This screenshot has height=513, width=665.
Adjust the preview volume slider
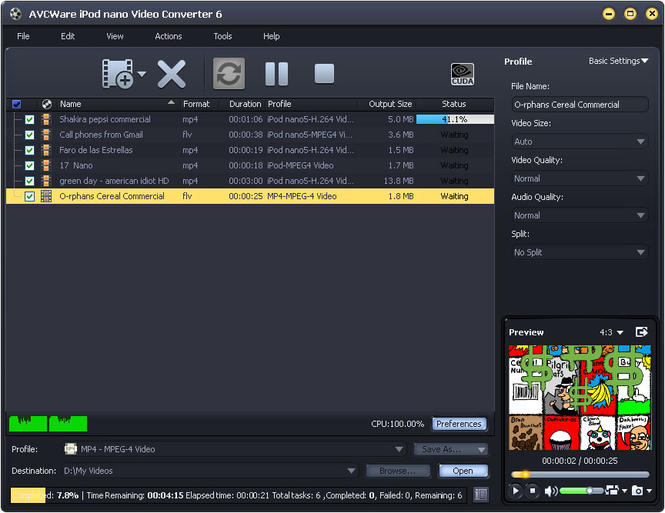click(x=581, y=491)
